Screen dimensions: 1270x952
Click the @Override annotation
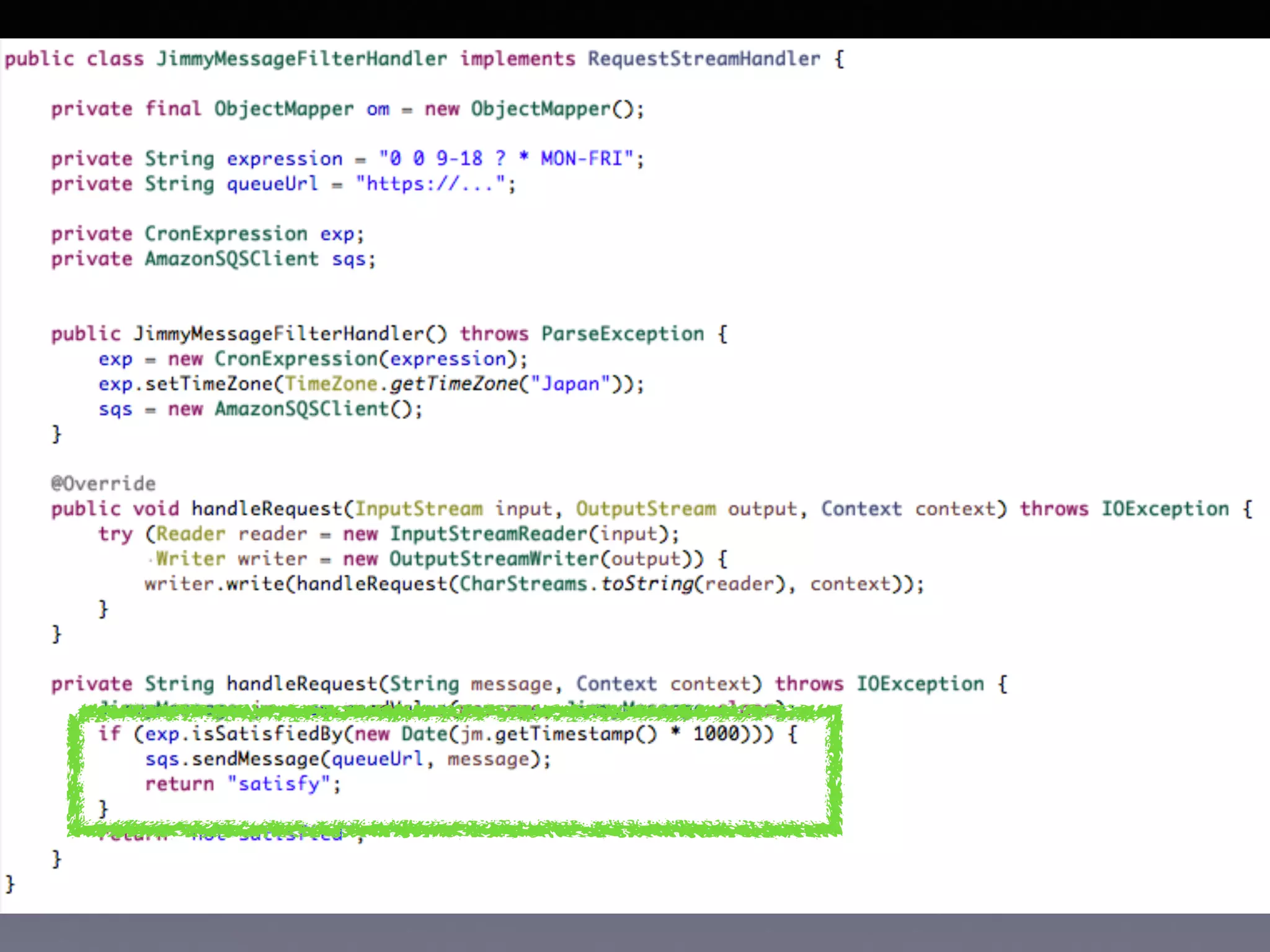click(103, 483)
